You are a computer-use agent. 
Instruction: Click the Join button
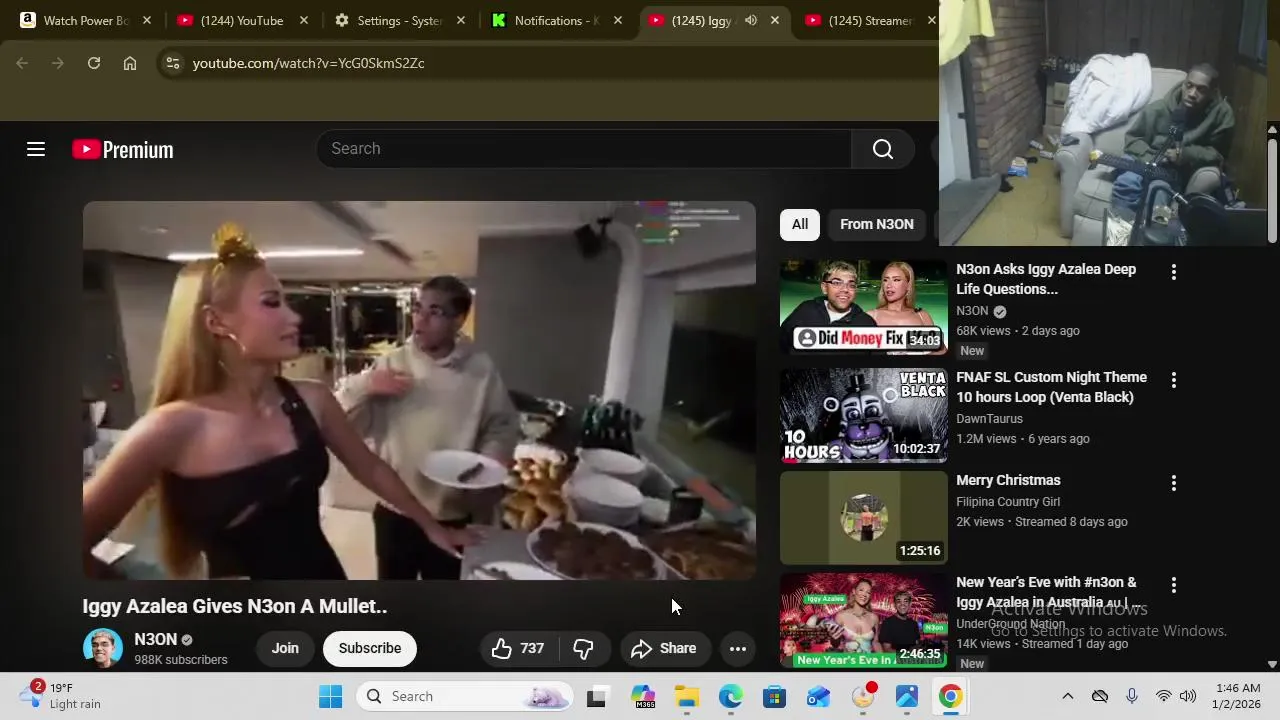(285, 648)
